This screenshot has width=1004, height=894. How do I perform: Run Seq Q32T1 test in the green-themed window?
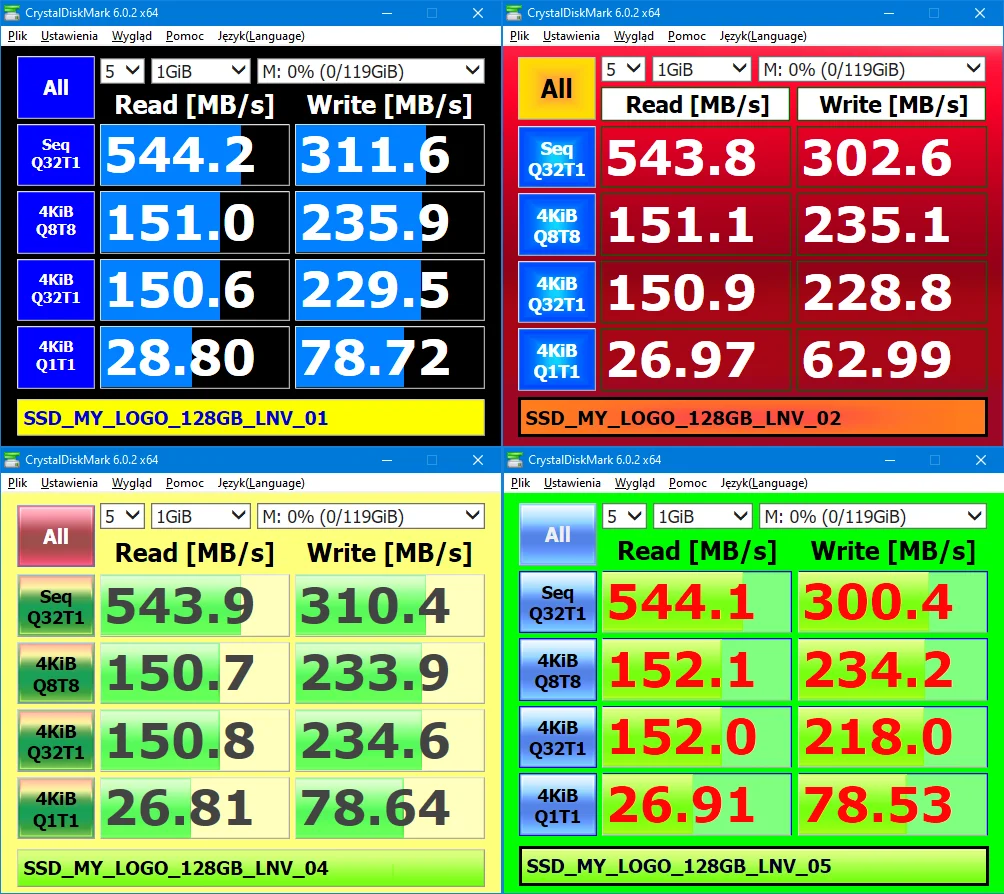[558, 603]
